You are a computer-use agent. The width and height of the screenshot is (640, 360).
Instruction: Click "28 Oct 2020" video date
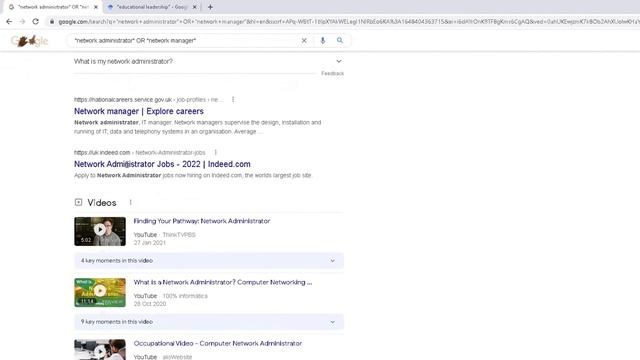(149, 304)
